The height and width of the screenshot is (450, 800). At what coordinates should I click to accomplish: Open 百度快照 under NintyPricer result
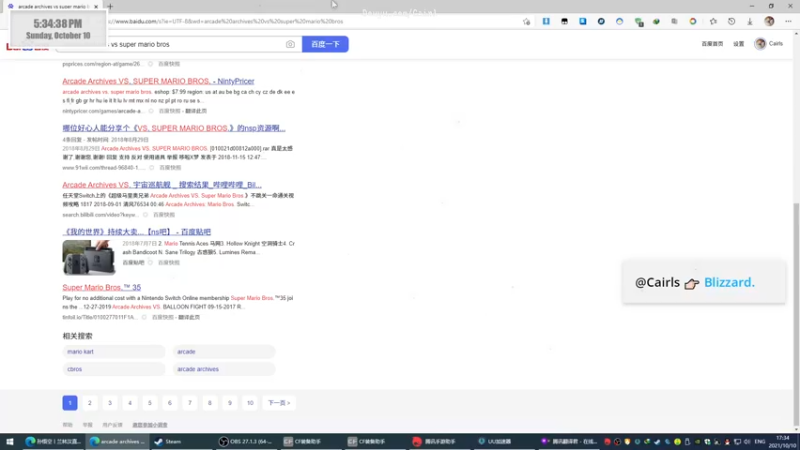(169, 111)
